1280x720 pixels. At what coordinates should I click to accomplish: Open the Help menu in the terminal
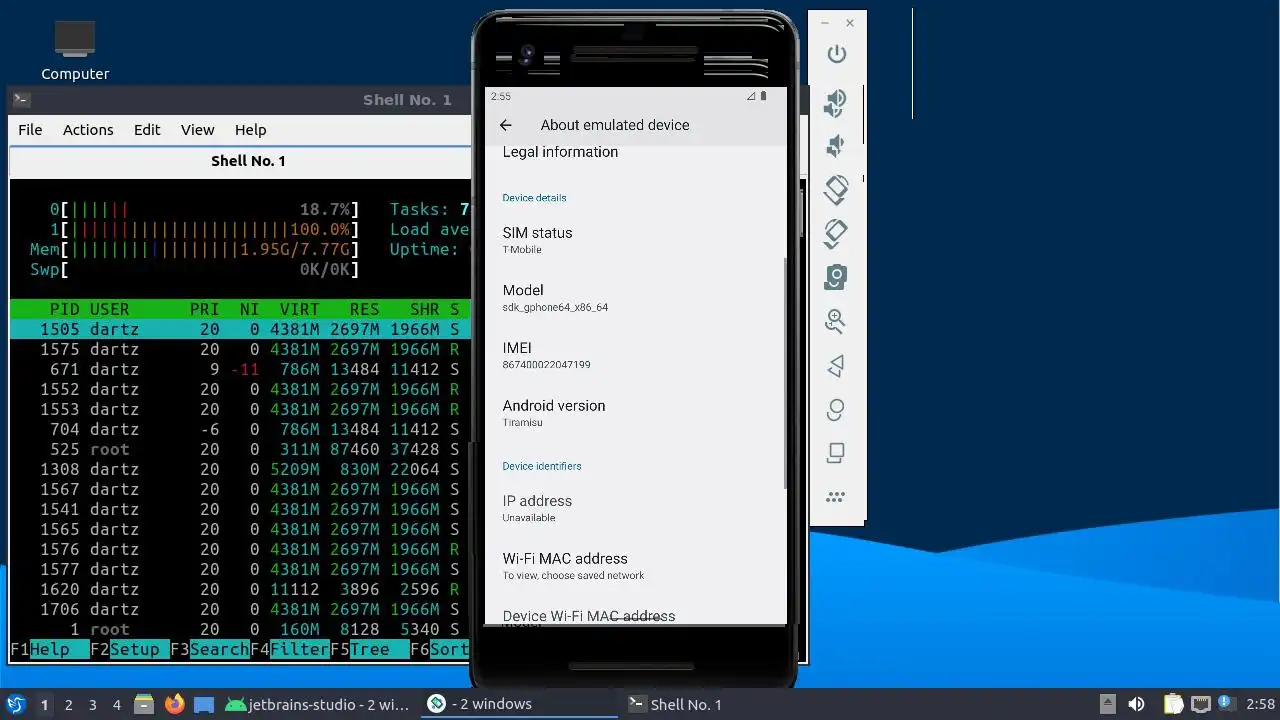point(250,130)
